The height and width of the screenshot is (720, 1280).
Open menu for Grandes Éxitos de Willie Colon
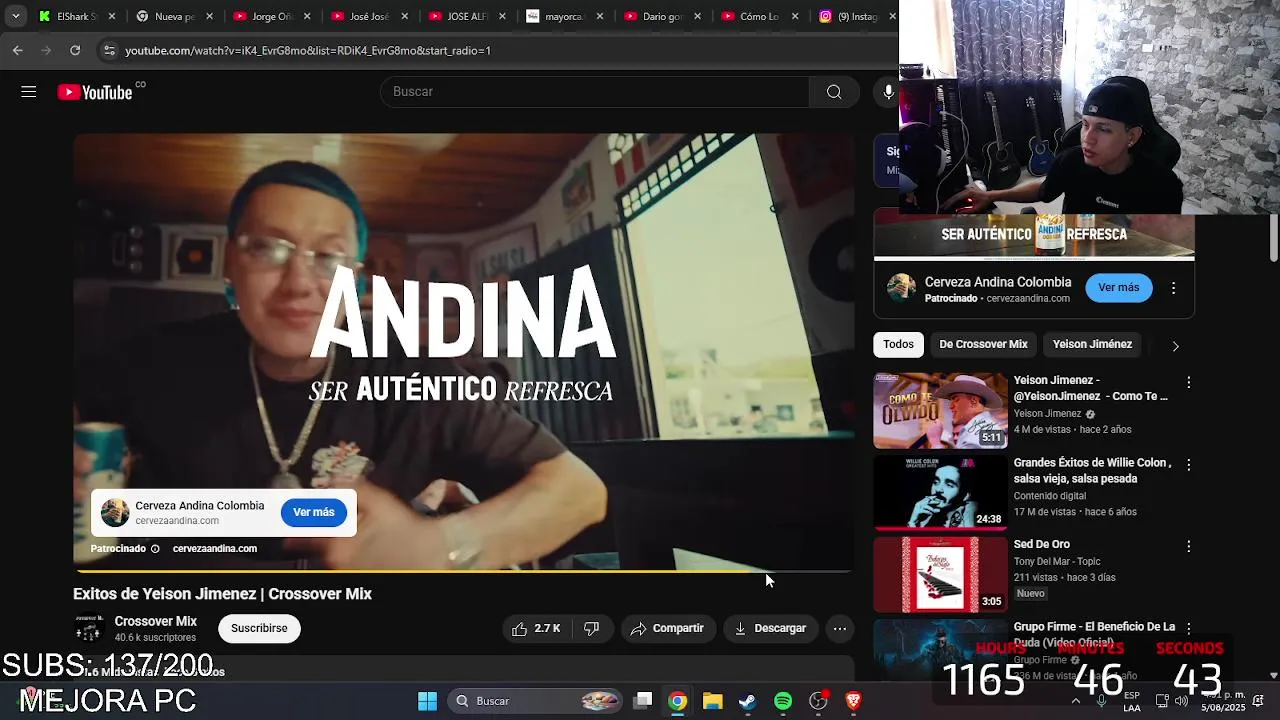(1189, 464)
